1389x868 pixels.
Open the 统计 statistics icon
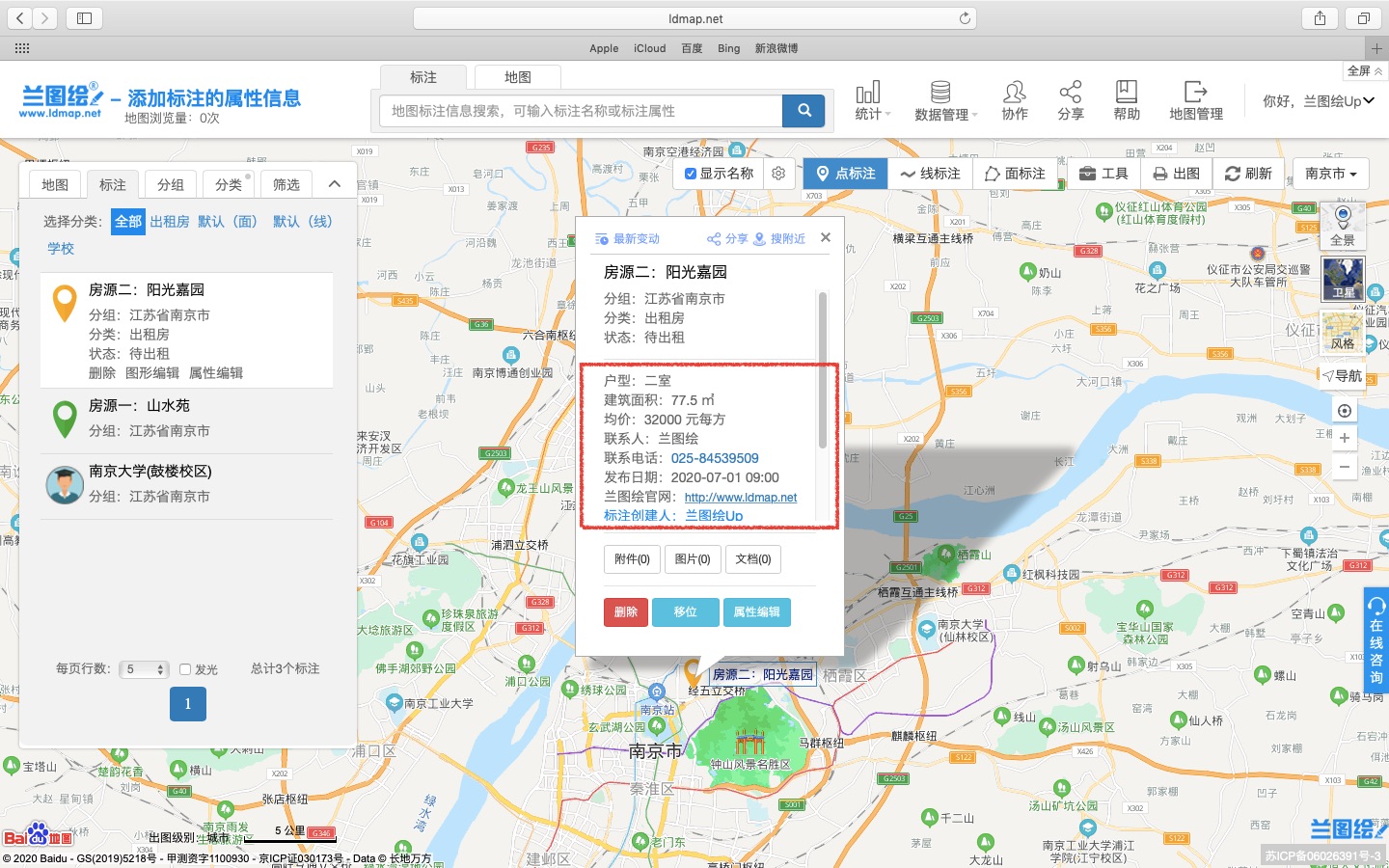coord(871,100)
